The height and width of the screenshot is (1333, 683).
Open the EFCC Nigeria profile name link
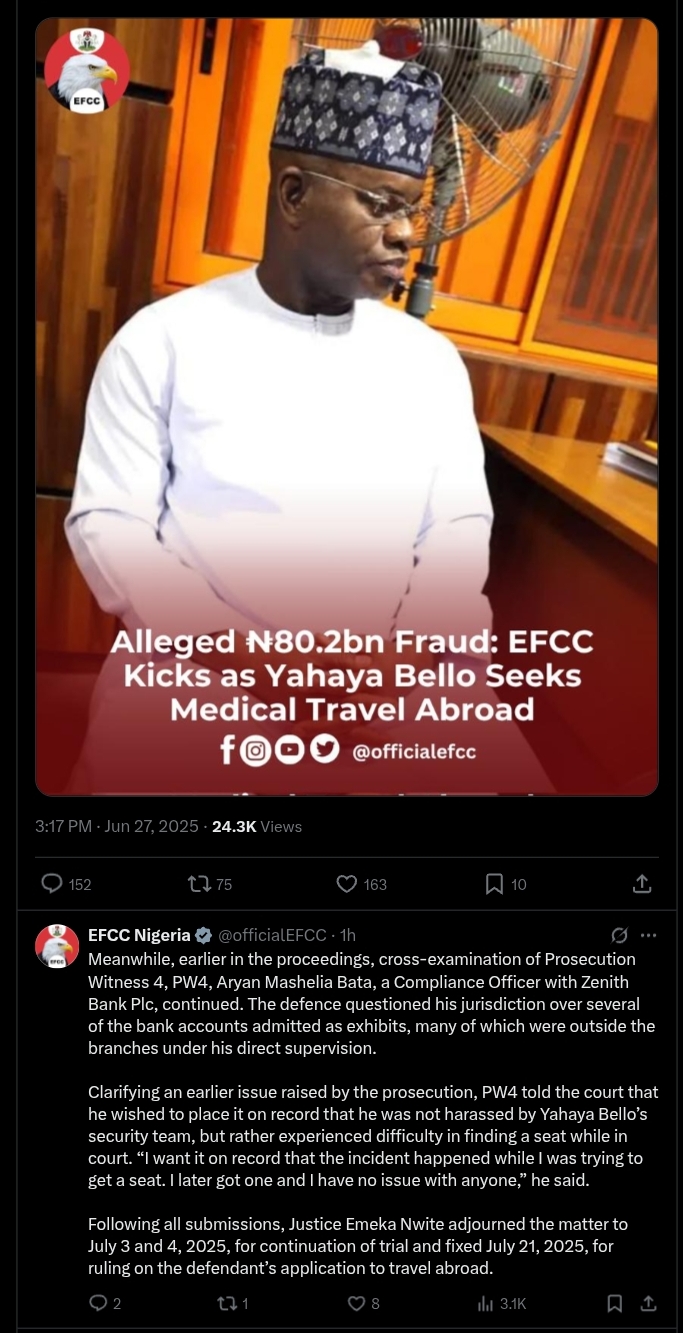coord(139,935)
